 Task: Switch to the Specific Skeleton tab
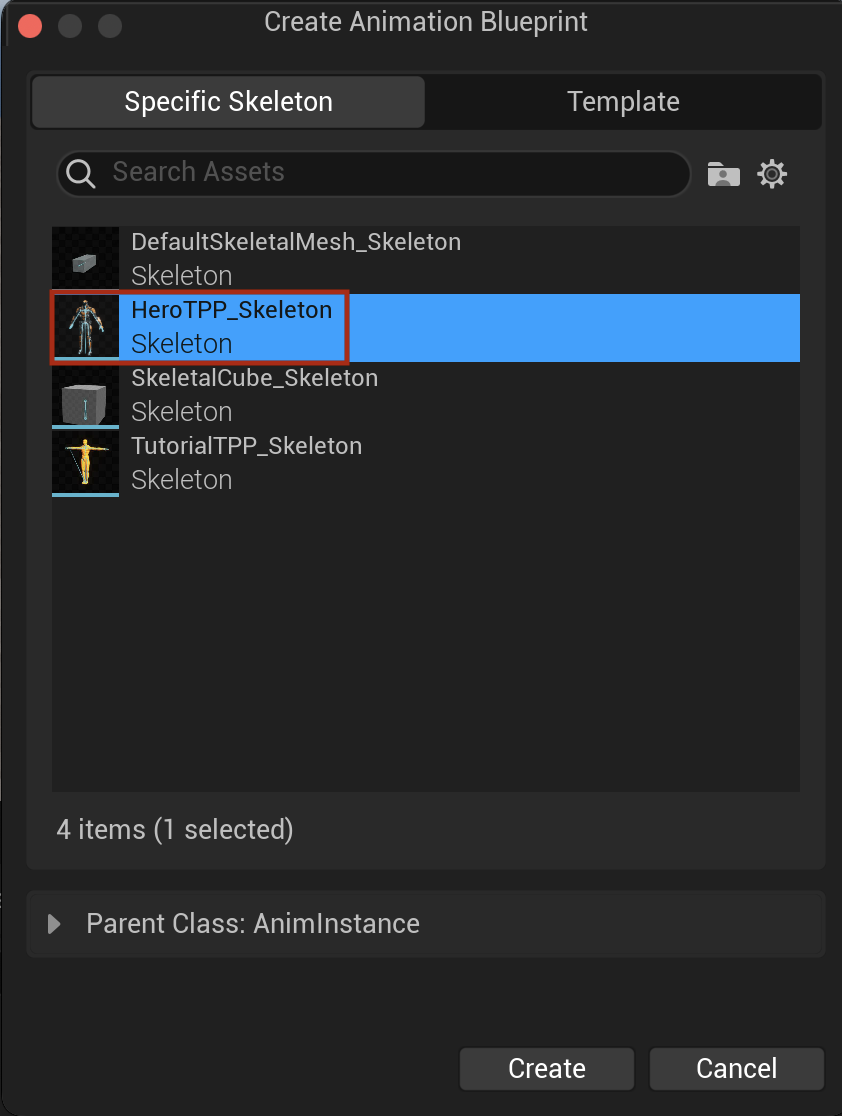click(x=228, y=102)
